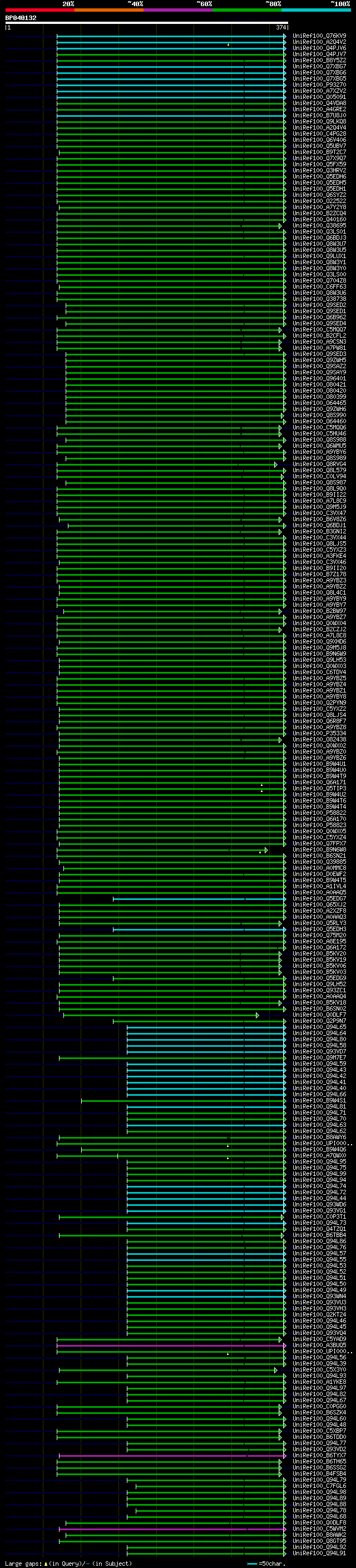
Task: Select the label UniRef100_Q5FX59
Action: 319,164
